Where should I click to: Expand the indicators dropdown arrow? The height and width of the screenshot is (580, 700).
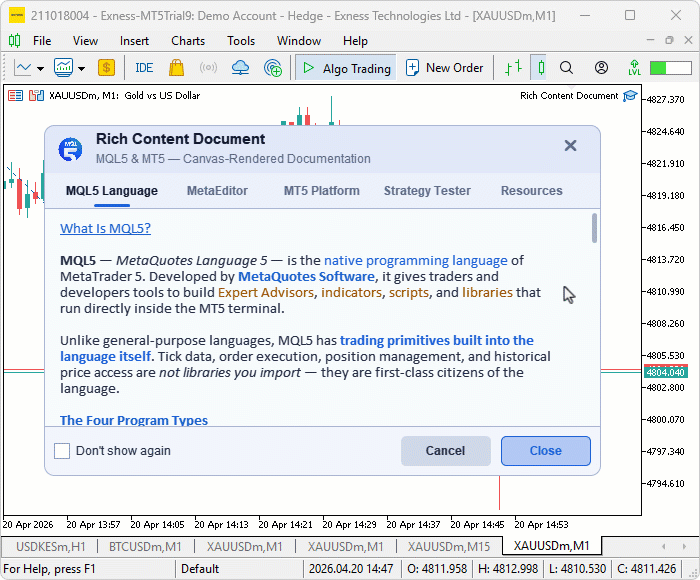click(81, 68)
